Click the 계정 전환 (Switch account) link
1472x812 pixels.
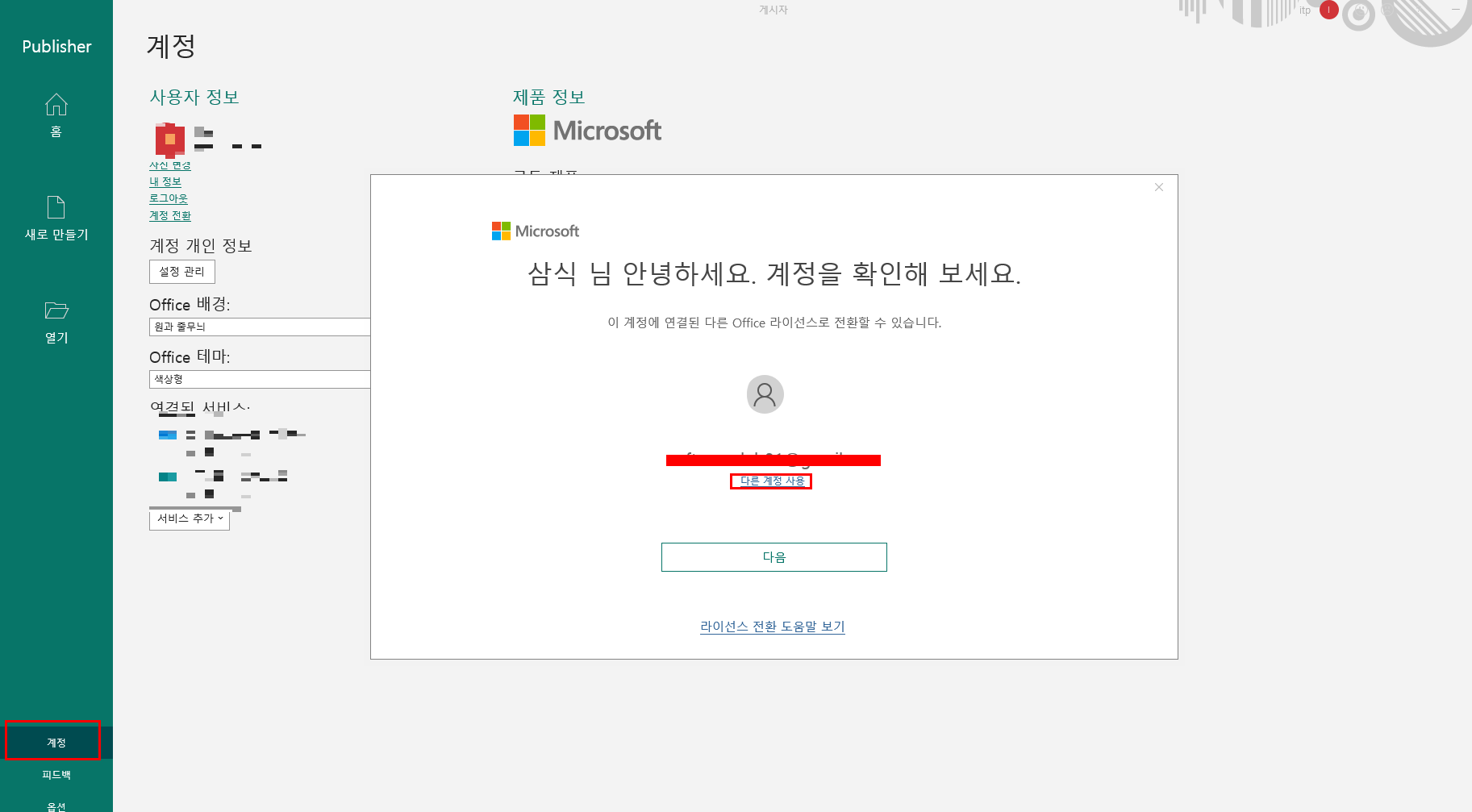pyautogui.click(x=169, y=215)
